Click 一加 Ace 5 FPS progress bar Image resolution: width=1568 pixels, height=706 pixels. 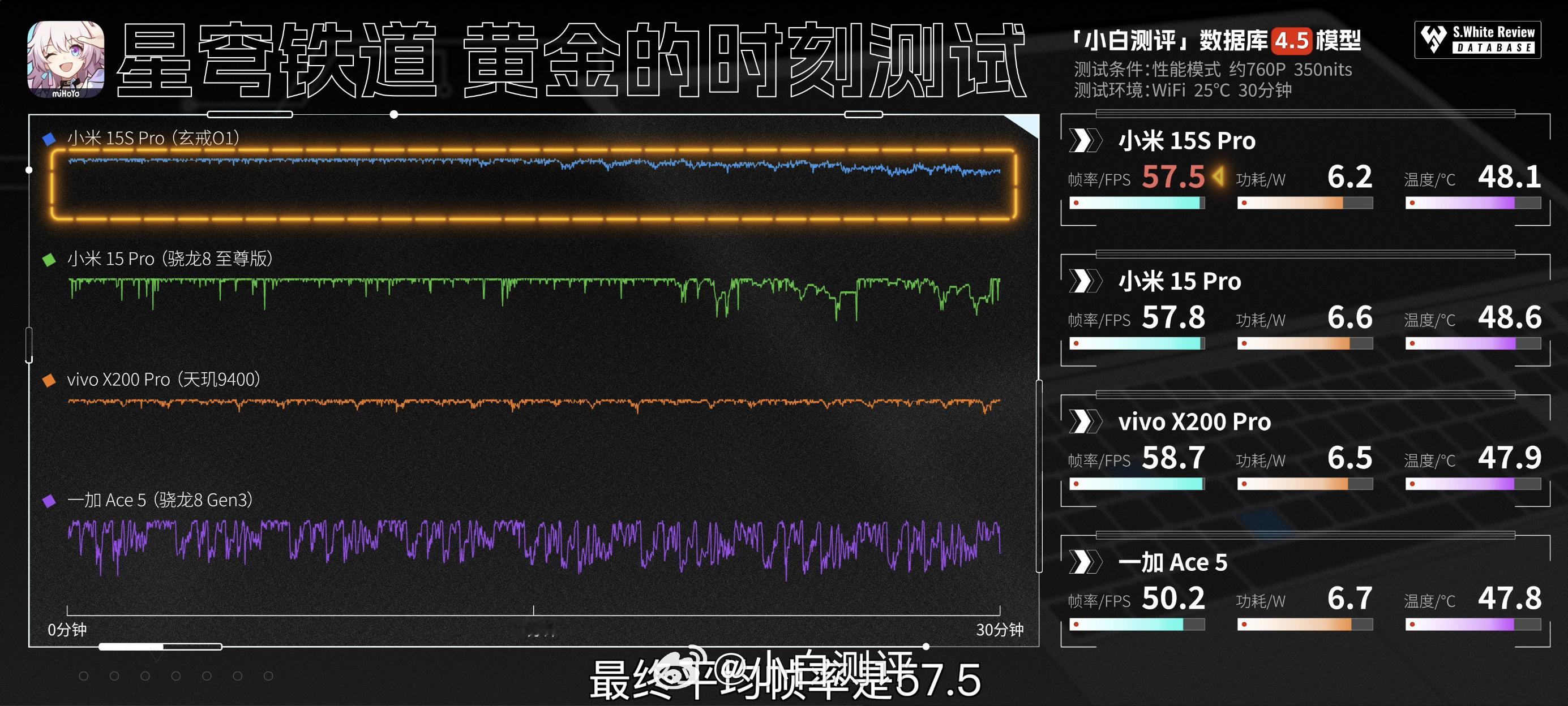tap(1137, 625)
